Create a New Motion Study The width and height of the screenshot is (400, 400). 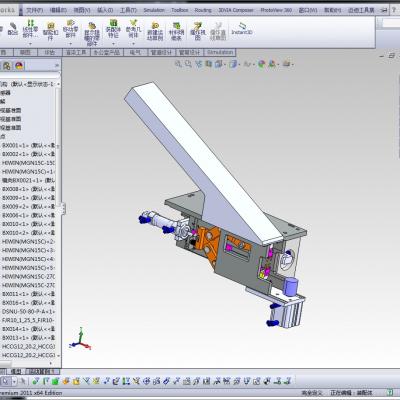[155, 31]
